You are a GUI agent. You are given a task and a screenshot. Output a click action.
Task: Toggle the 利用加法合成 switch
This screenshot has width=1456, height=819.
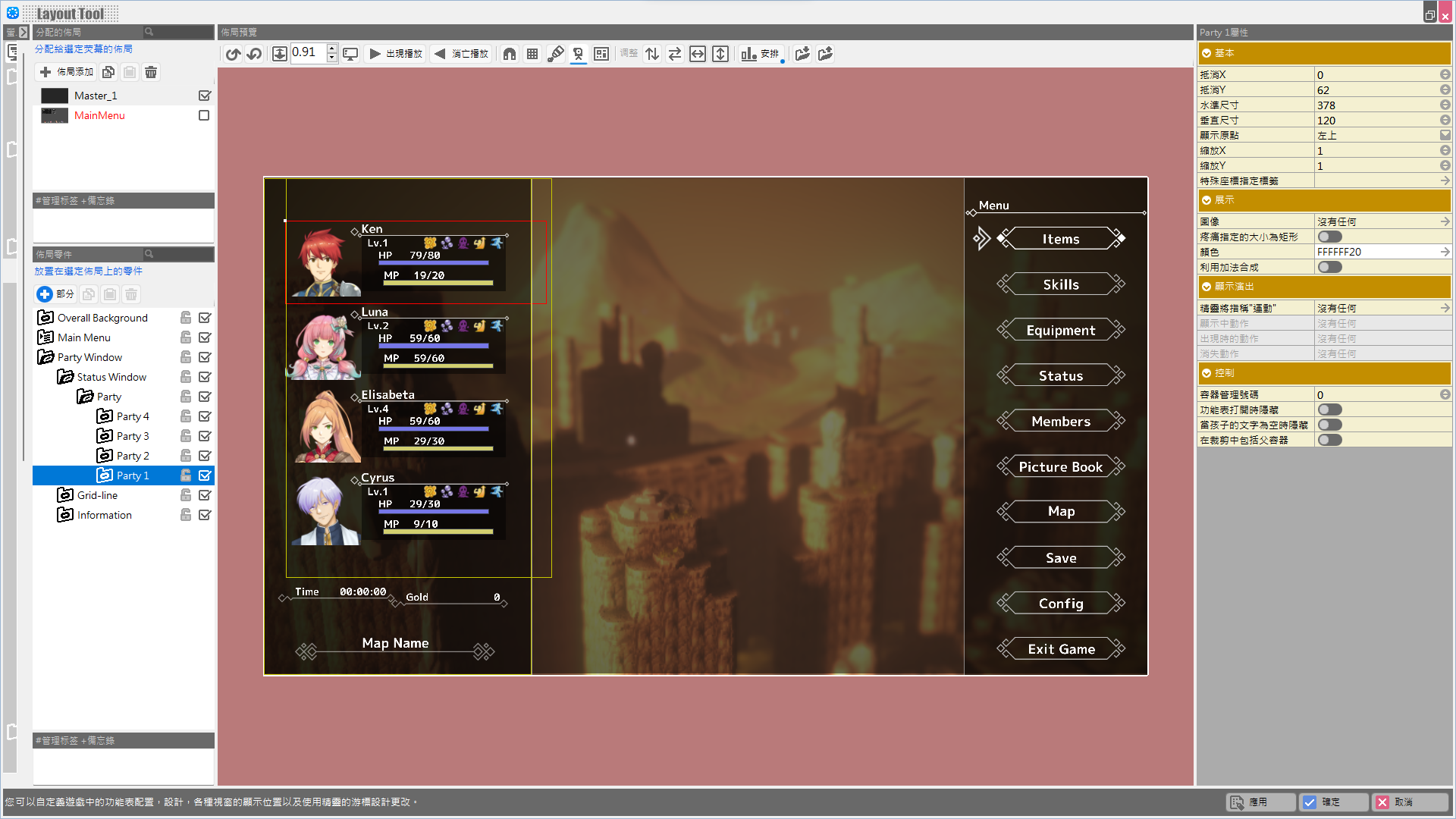[x=1329, y=267]
